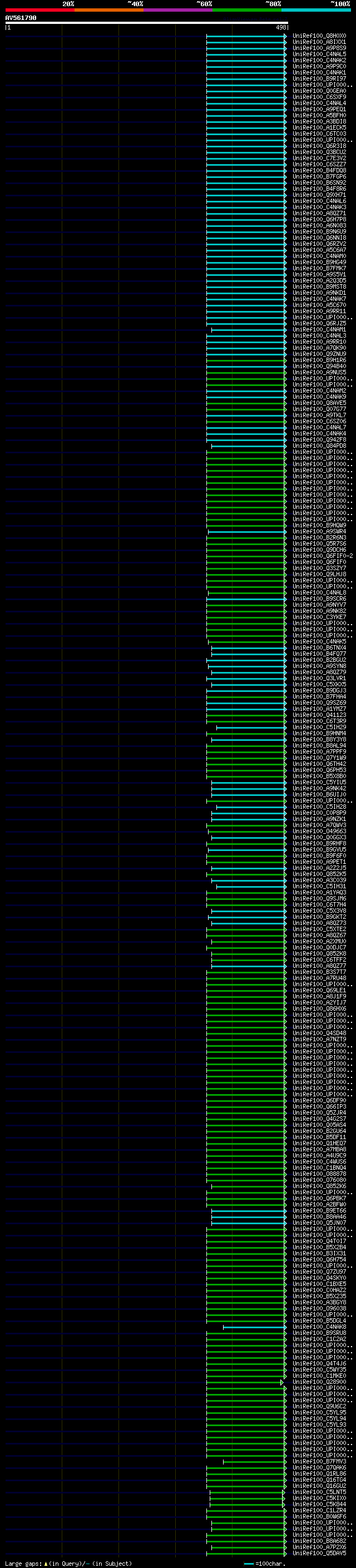356x1568 pixels.
Task: Select hit label UniRef100_B6SN92
Action: tap(319, 182)
